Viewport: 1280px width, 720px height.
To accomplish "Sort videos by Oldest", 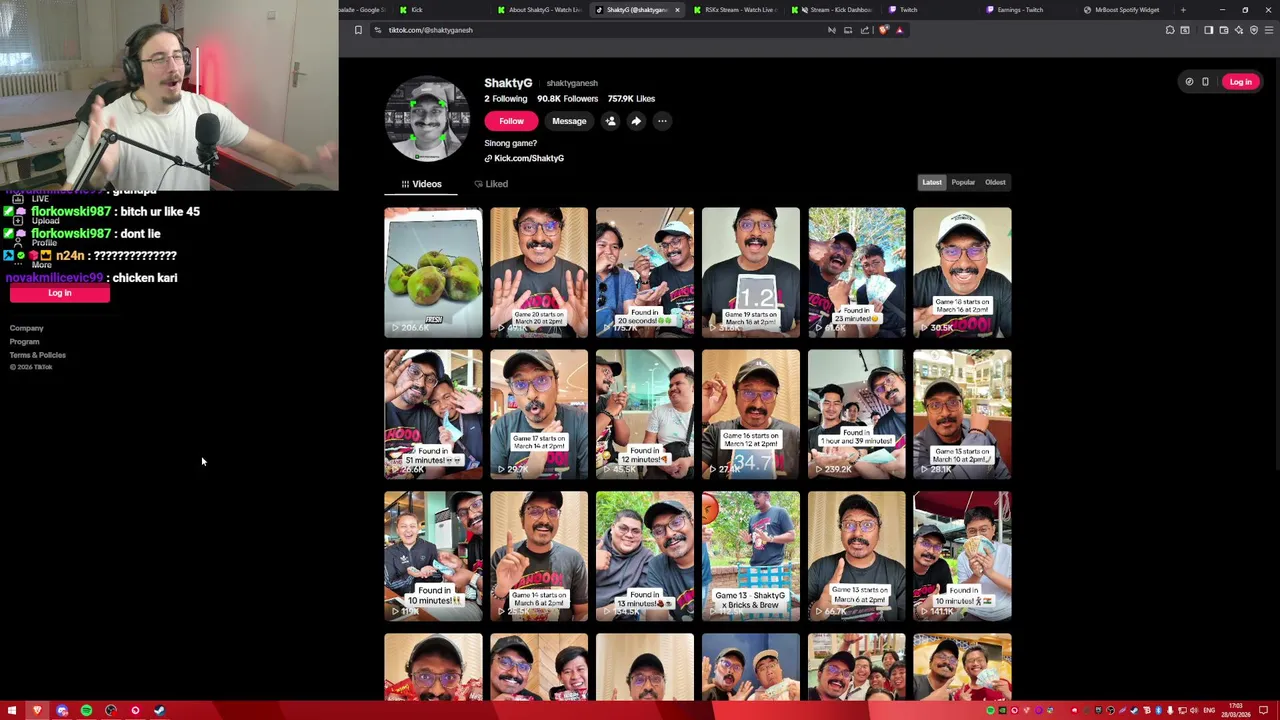I will 995,182.
